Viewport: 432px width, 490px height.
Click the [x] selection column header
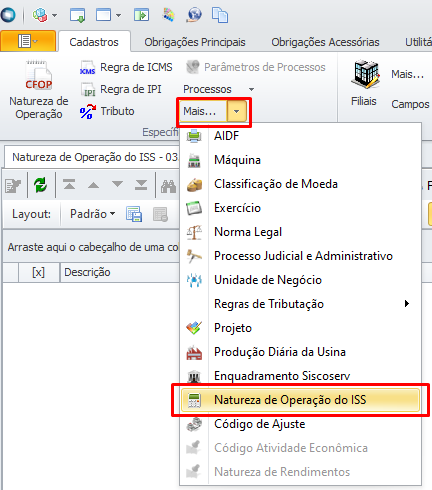click(x=38, y=272)
